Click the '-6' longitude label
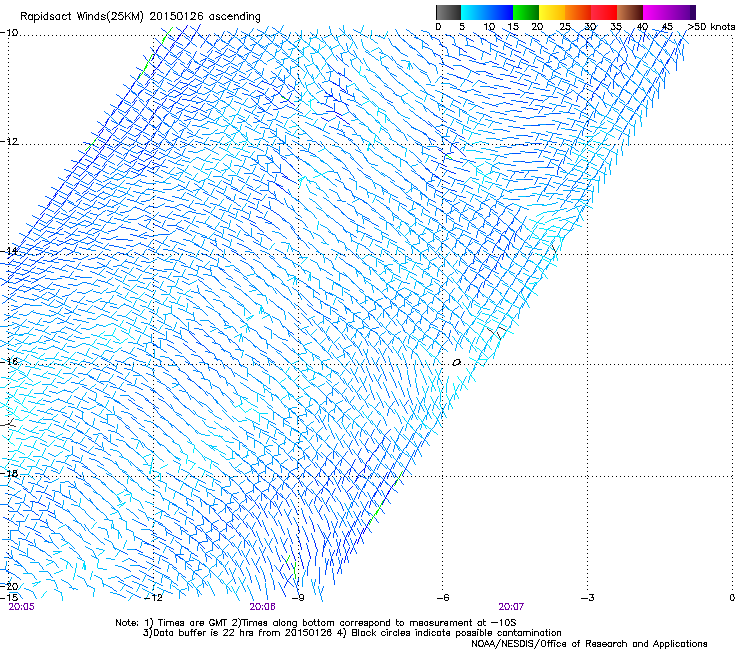This screenshot has width=740, height=650. coord(443,598)
